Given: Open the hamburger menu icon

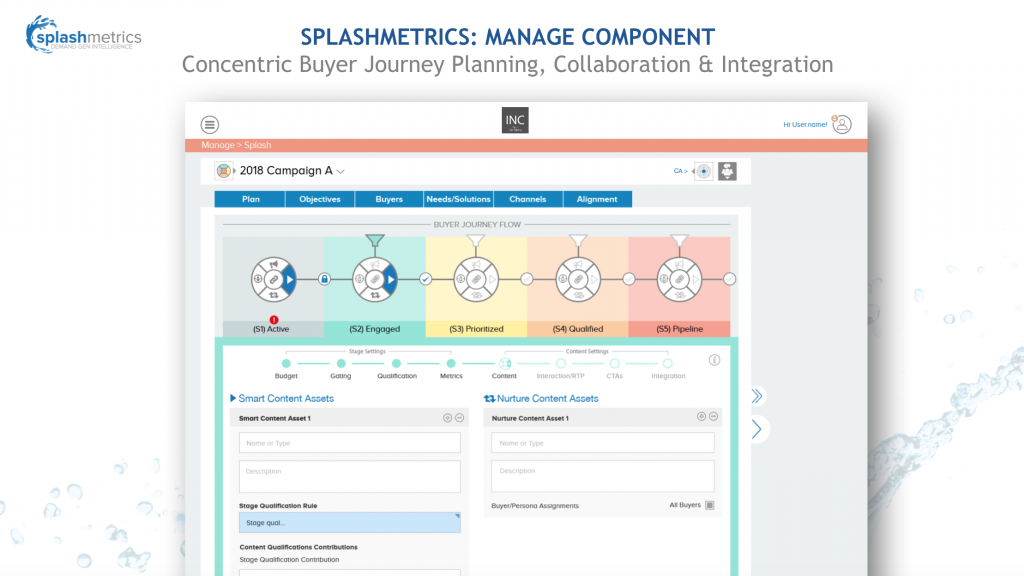Looking at the screenshot, I should pyautogui.click(x=210, y=124).
